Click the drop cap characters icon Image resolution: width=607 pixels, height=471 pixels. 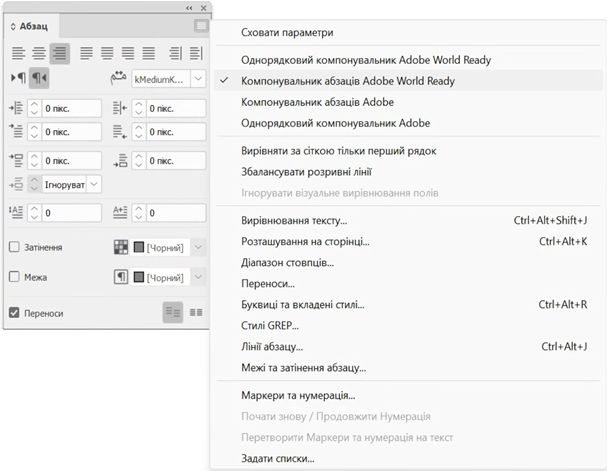[x=120, y=212]
